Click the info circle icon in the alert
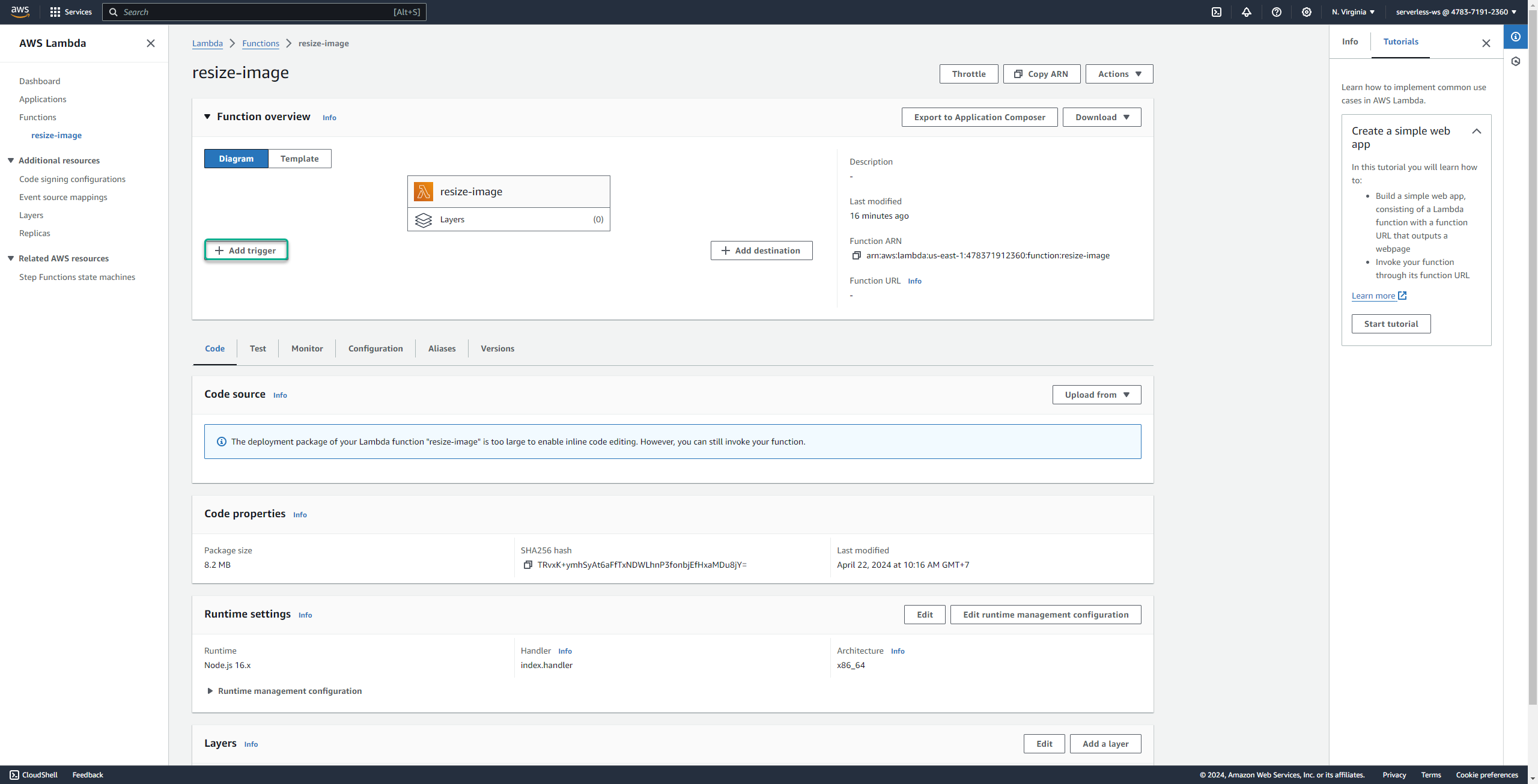This screenshot has width=1538, height=784. (x=221, y=442)
